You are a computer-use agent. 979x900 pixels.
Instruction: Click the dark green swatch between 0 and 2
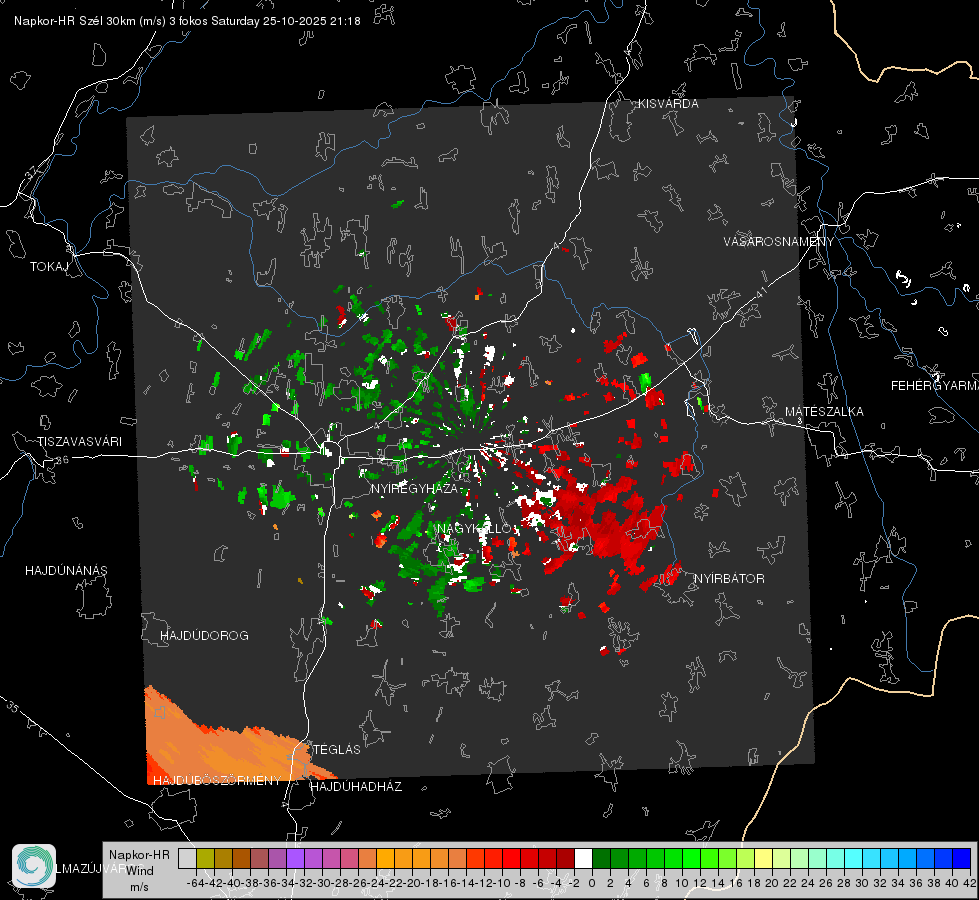tap(601, 858)
